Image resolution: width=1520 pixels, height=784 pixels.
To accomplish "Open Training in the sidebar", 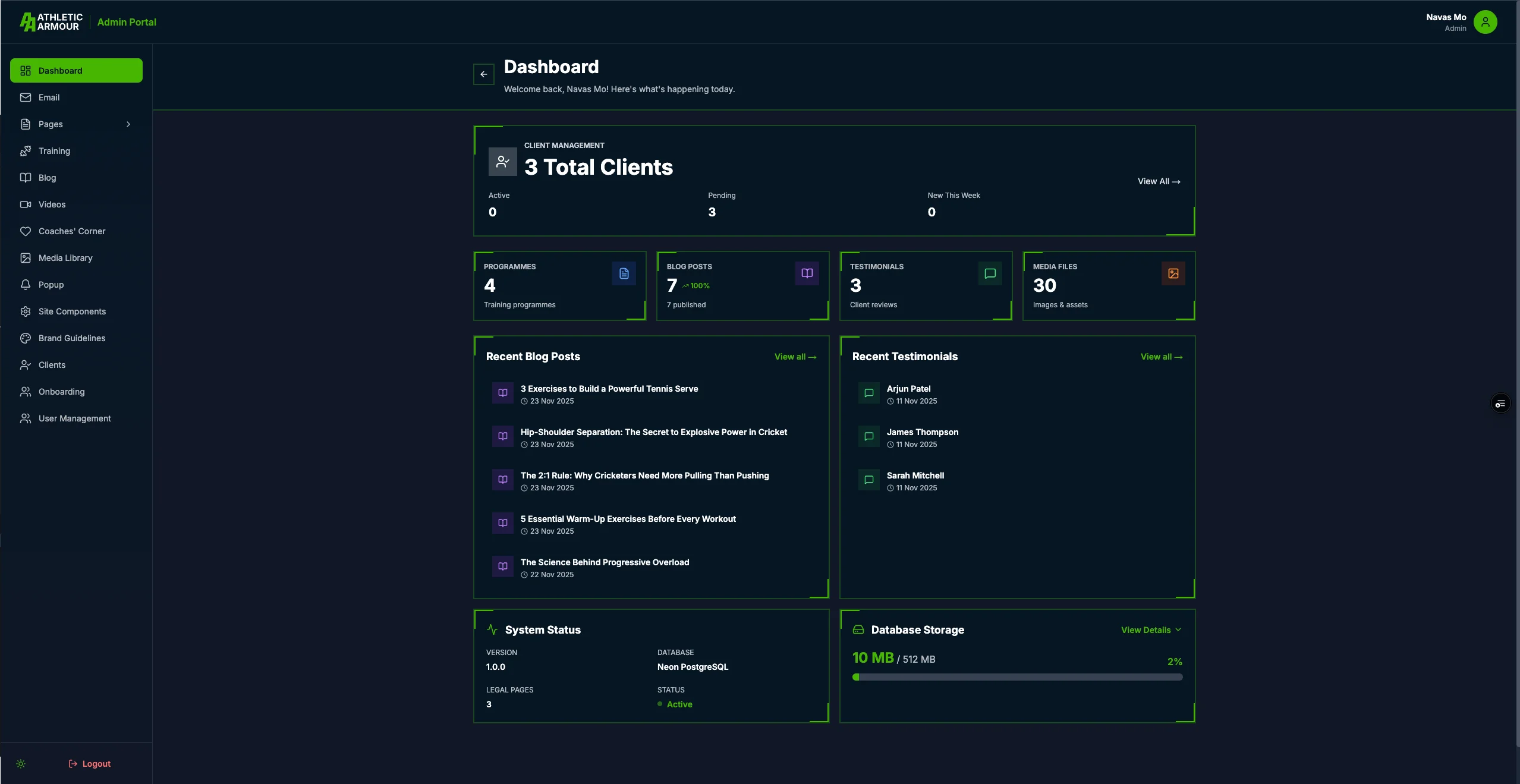I will [x=54, y=151].
